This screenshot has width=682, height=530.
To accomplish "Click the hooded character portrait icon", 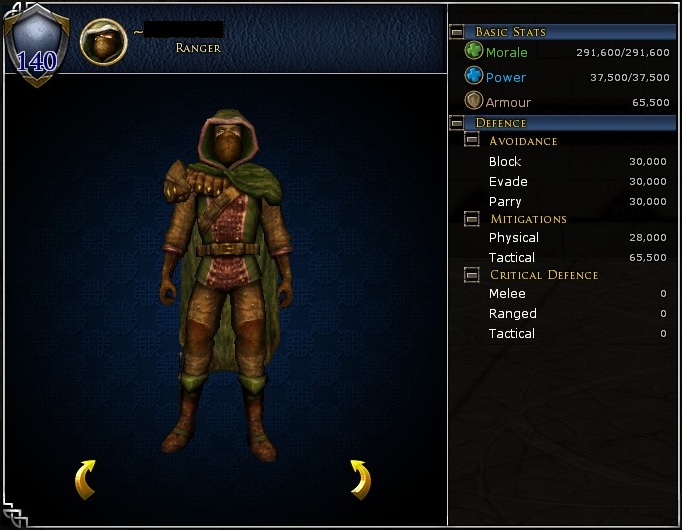I will tap(104, 42).
